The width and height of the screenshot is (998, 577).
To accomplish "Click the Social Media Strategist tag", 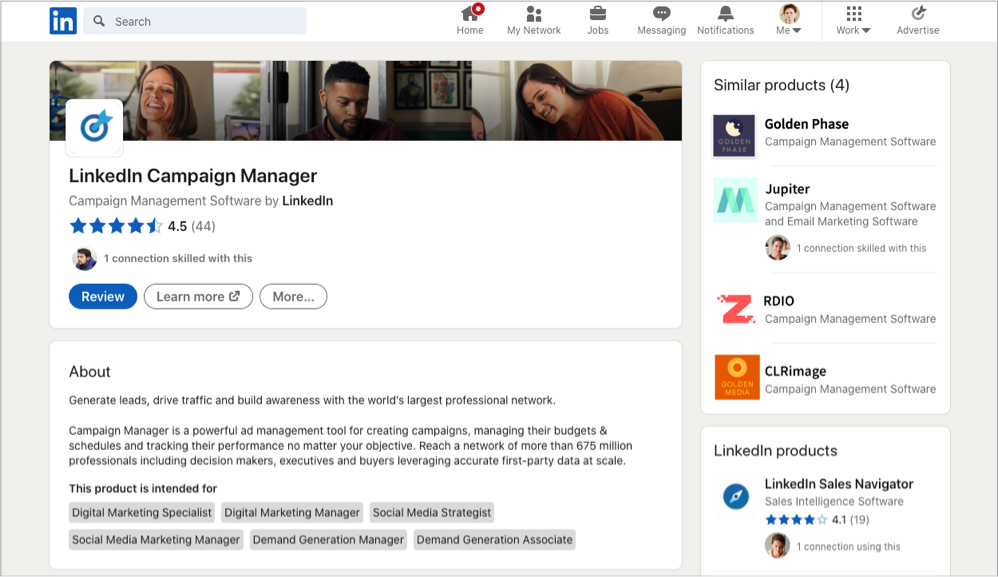I will coord(432,512).
